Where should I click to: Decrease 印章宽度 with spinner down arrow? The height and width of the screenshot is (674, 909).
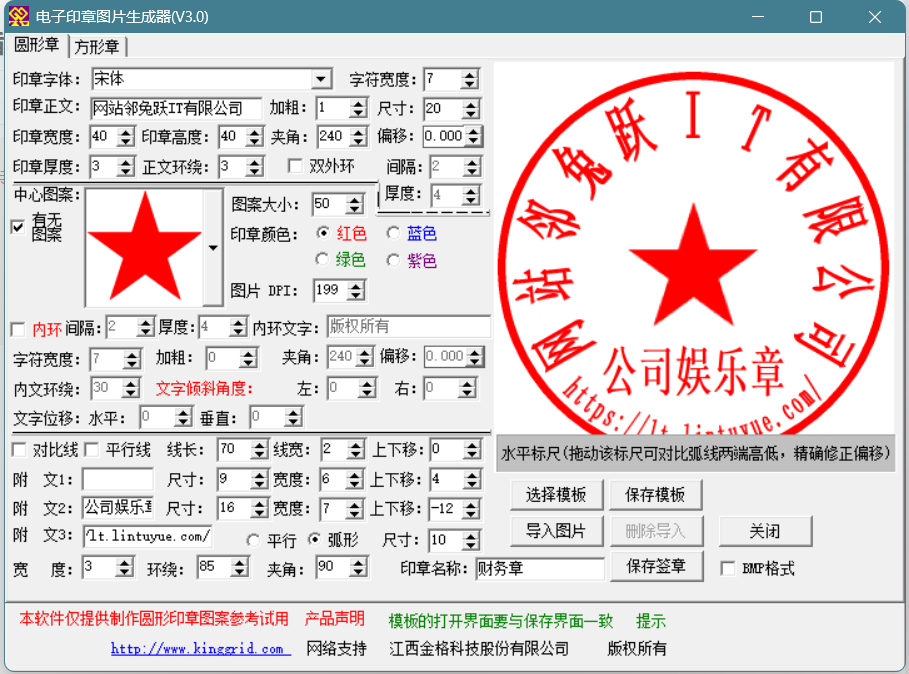(126, 142)
